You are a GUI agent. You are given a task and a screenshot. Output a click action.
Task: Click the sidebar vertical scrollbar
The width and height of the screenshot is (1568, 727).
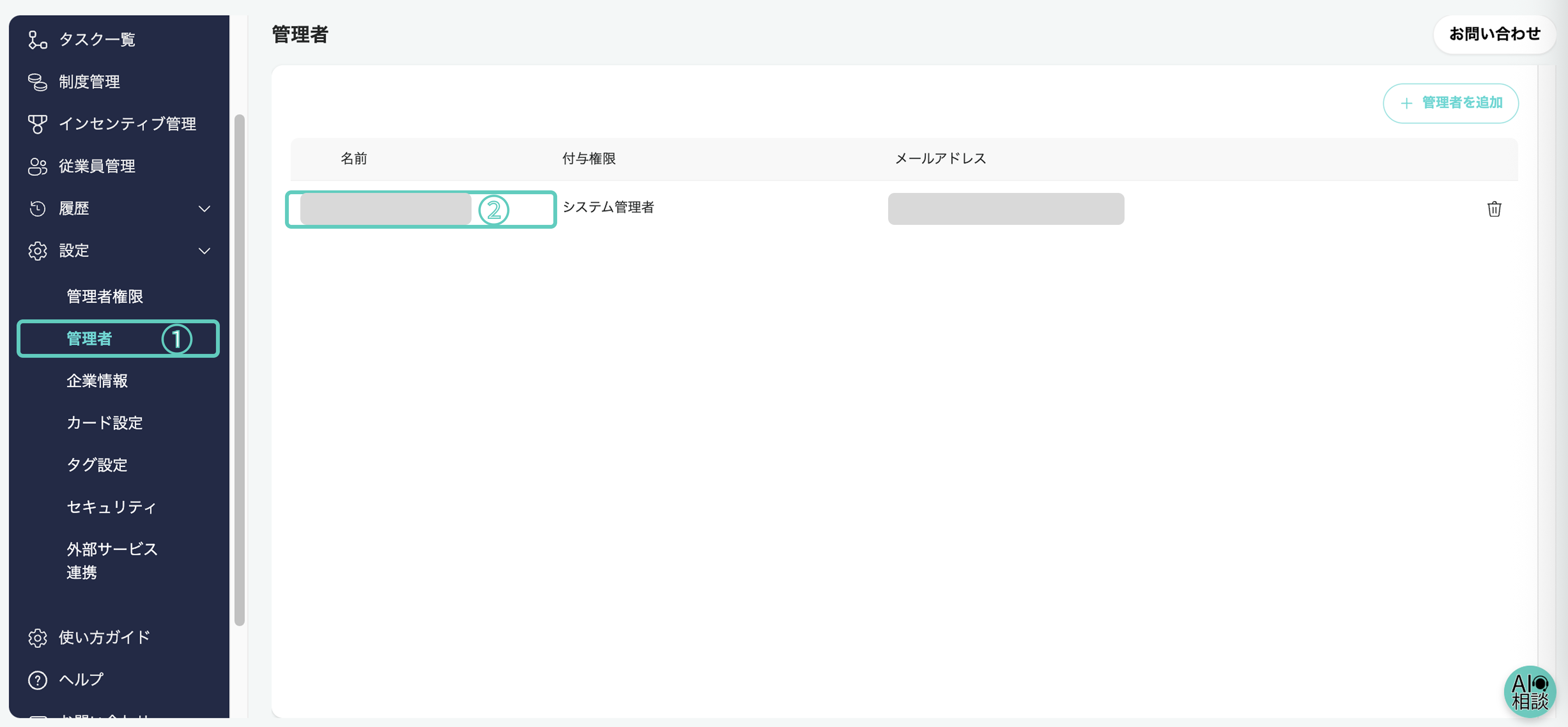click(239, 369)
